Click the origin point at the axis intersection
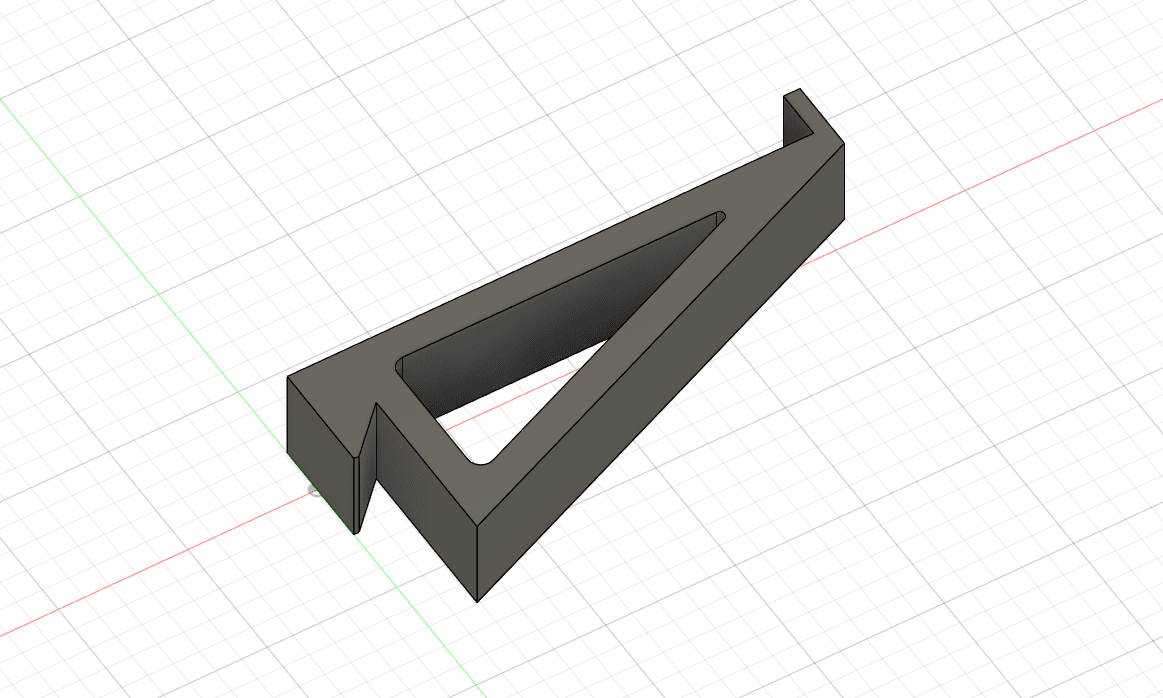The width and height of the screenshot is (1163, 698). [314, 490]
